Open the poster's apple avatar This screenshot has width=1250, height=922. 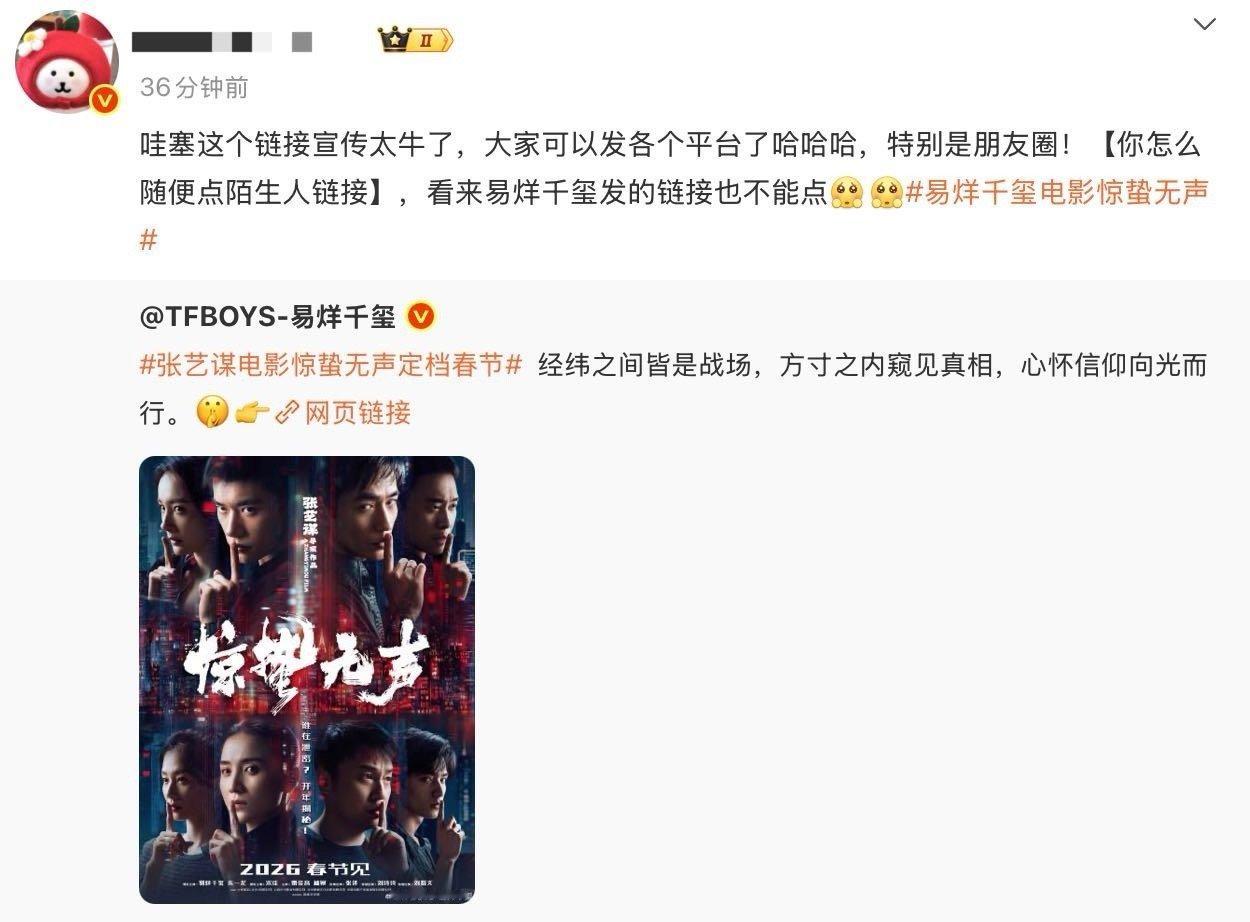click(66, 62)
